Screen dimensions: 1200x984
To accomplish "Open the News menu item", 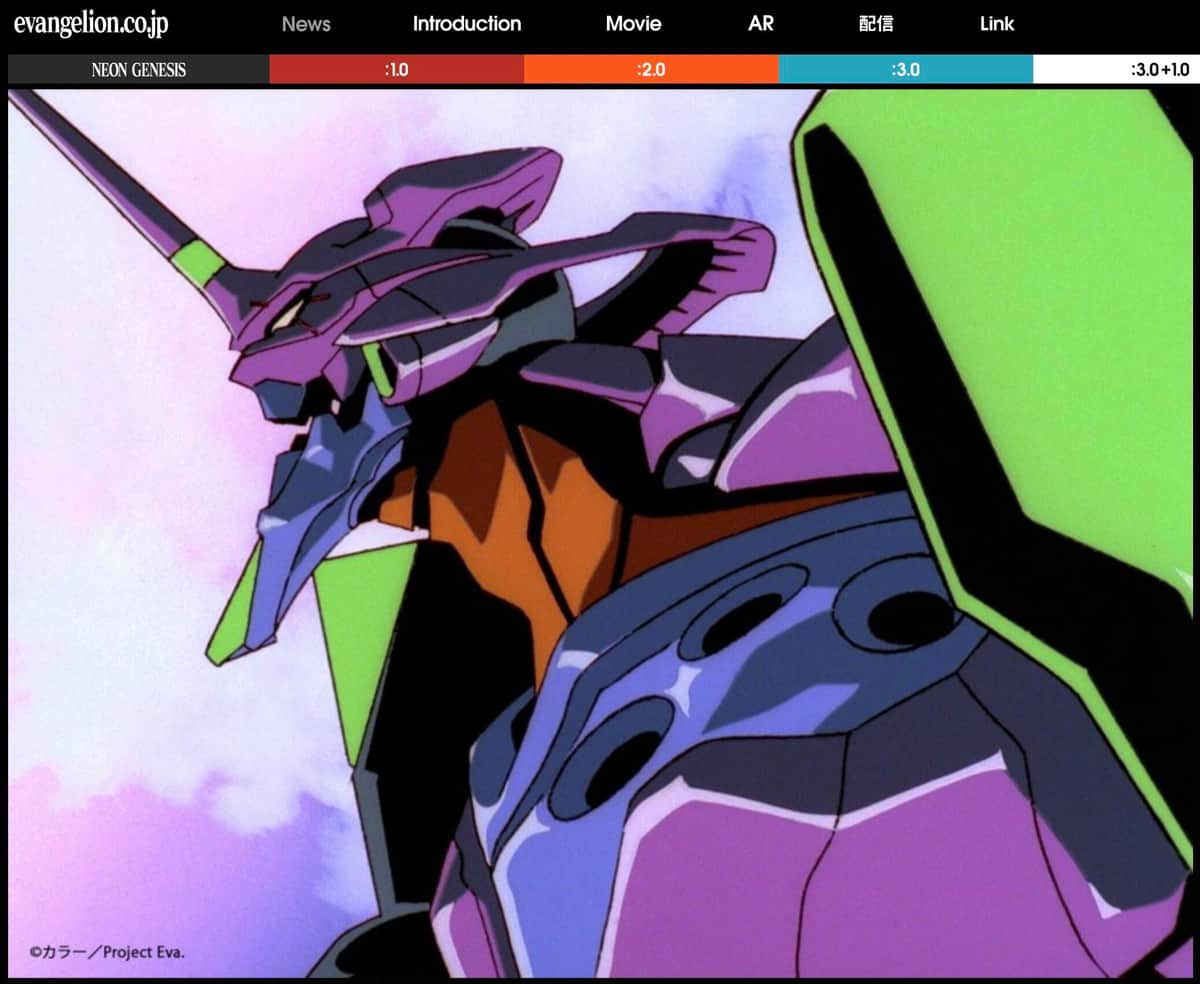I will (306, 24).
